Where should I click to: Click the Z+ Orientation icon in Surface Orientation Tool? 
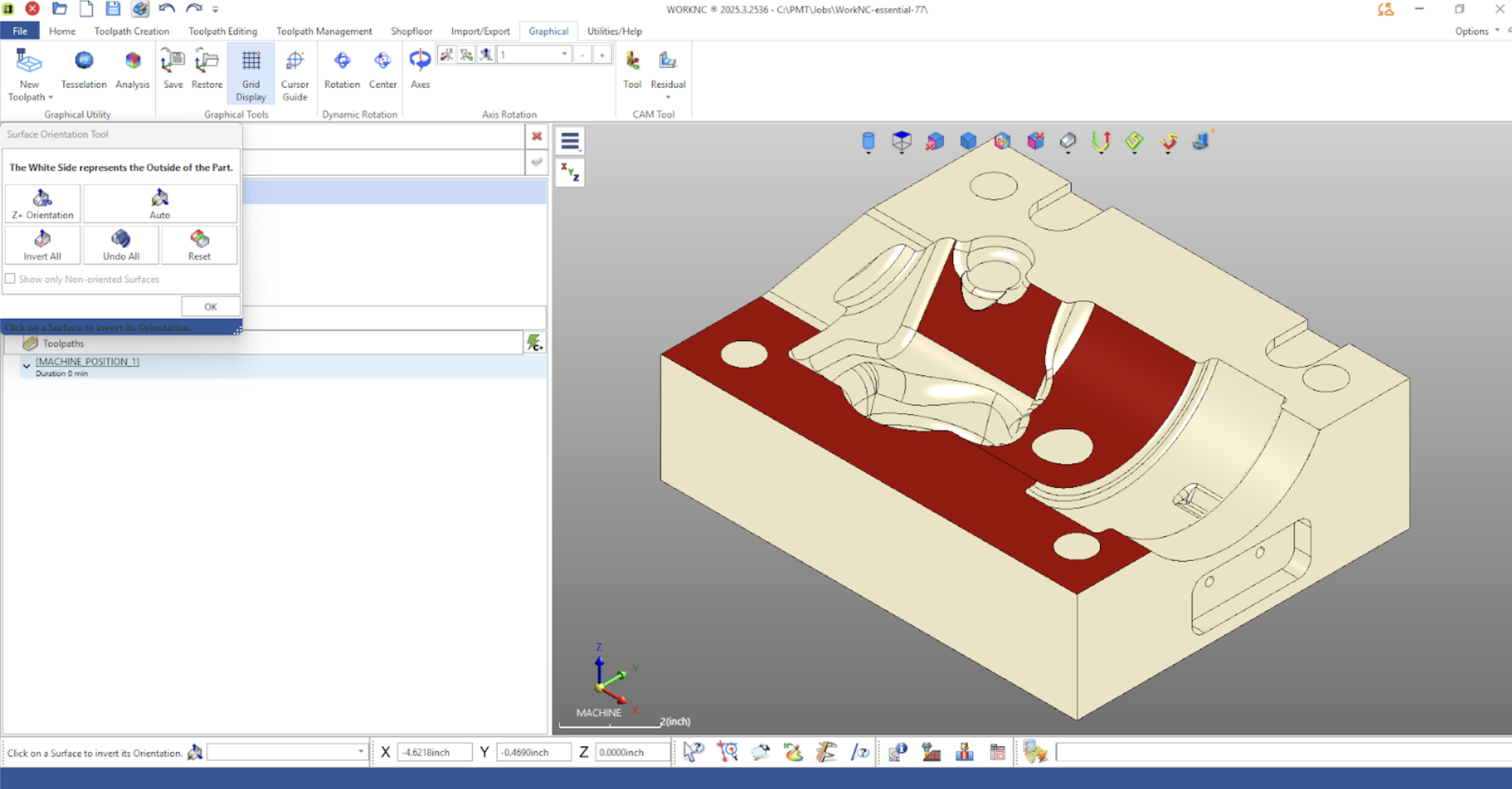click(x=42, y=203)
